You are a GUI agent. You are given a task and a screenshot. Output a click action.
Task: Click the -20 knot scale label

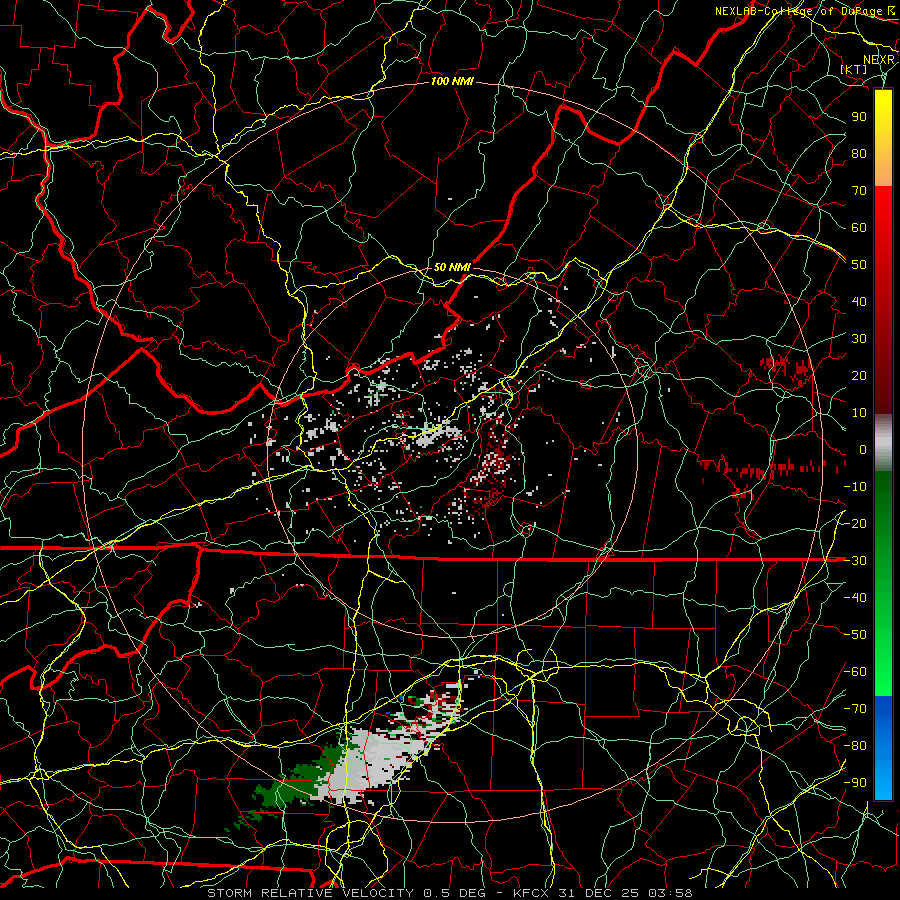click(x=855, y=523)
